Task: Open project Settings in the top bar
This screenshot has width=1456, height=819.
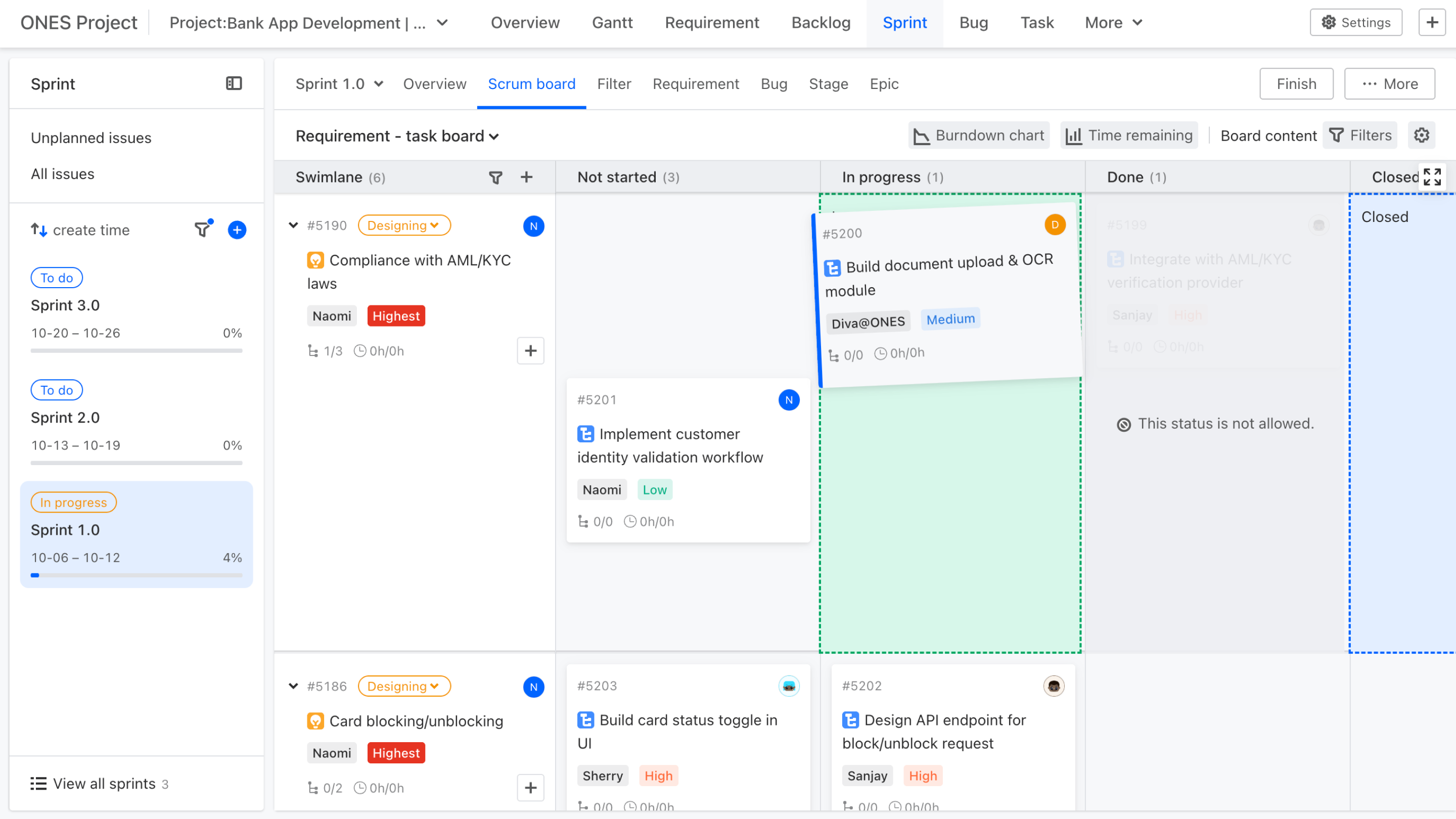Action: click(x=1356, y=22)
